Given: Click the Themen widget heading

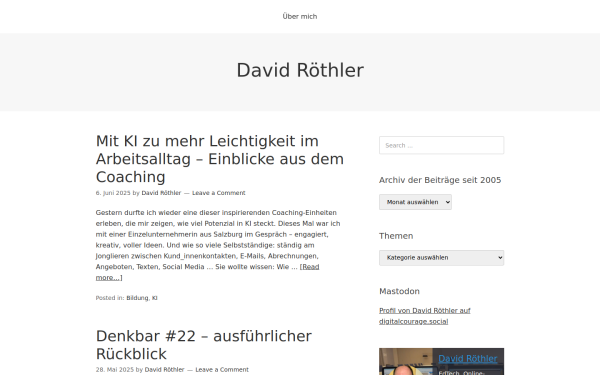Looking at the screenshot, I should click(396, 236).
